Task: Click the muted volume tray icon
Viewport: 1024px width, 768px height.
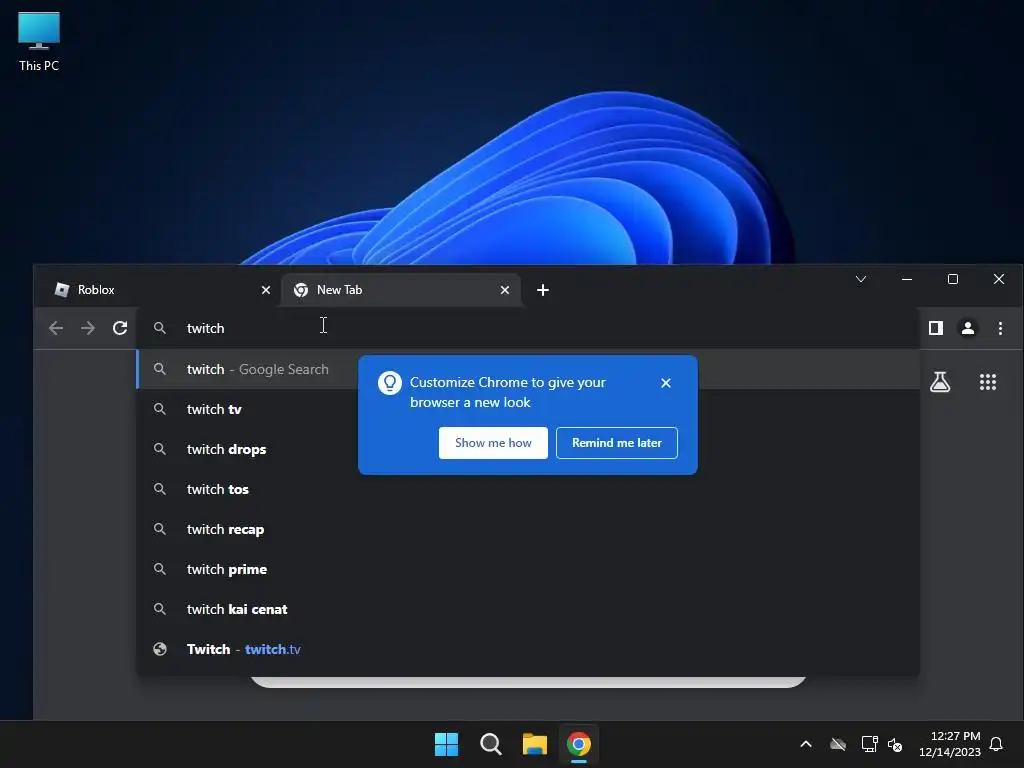Action: coord(895,744)
